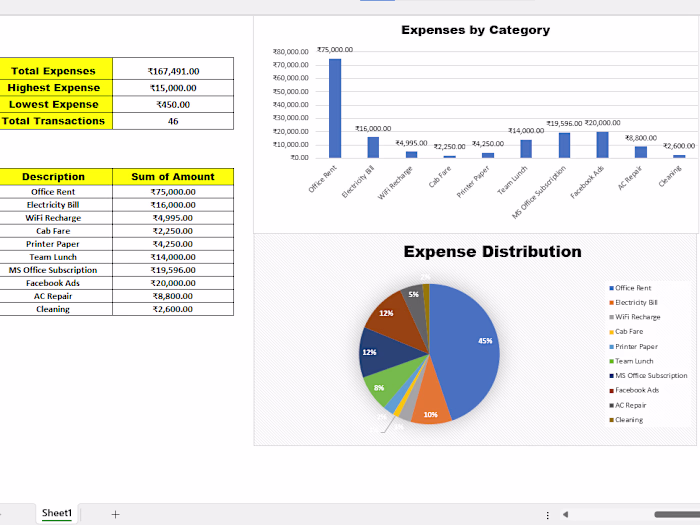Select the ₹4,995.00 table cell
The image size is (700, 525).
pos(173,218)
